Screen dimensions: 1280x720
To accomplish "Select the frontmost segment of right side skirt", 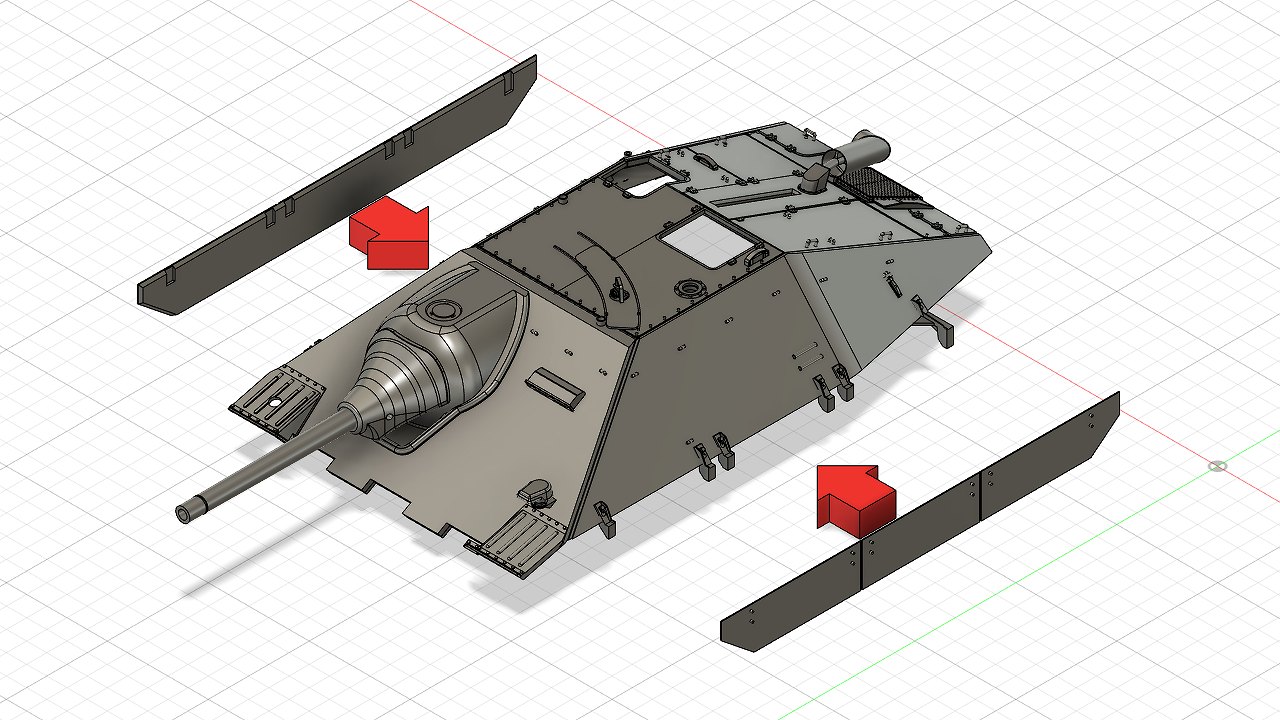I will tap(790, 598).
